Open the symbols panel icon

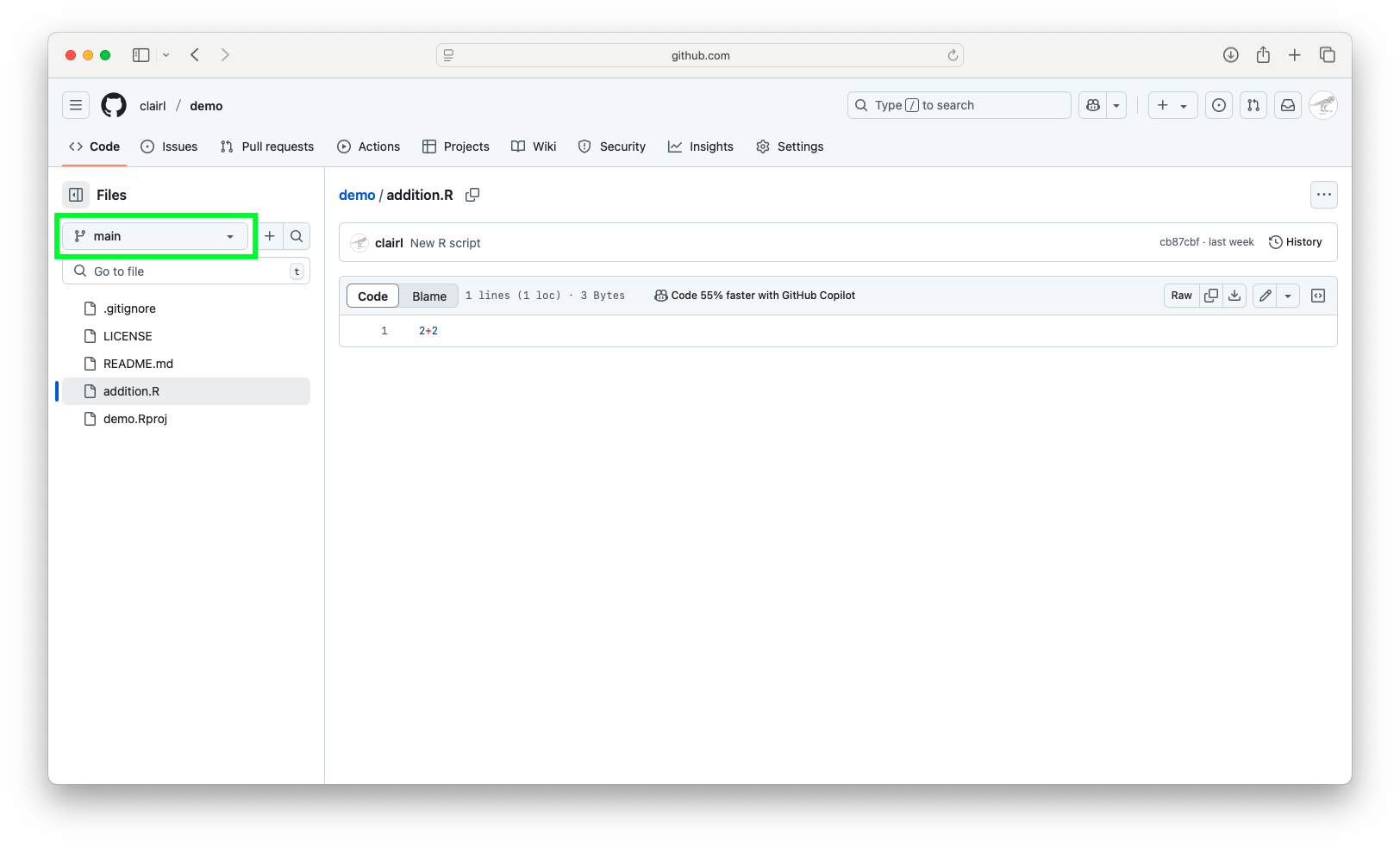[x=1318, y=296]
